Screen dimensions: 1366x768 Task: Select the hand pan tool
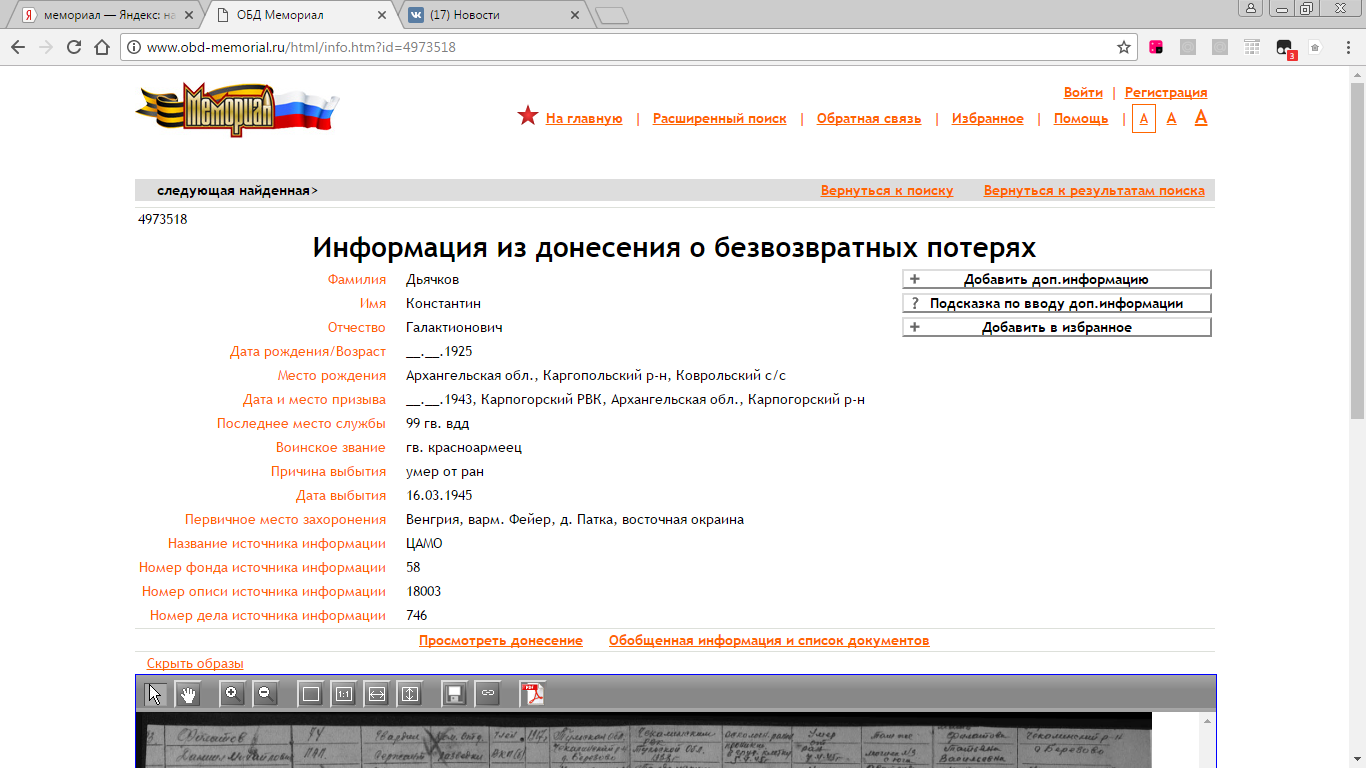pos(188,694)
